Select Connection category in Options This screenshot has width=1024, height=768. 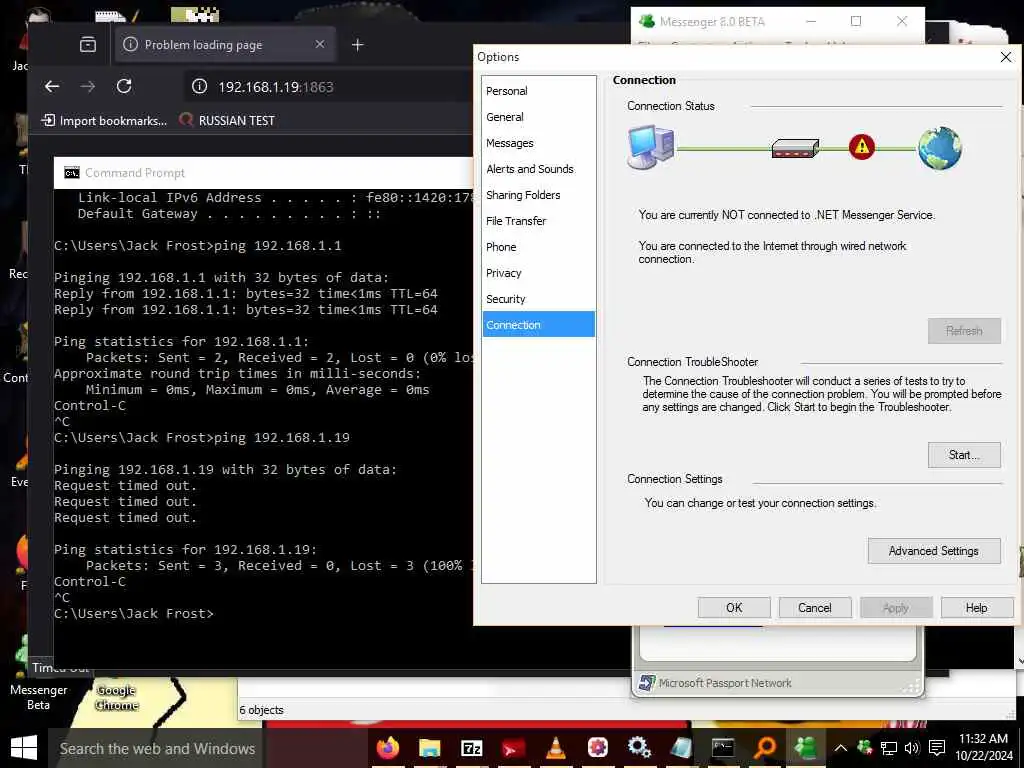[539, 325]
